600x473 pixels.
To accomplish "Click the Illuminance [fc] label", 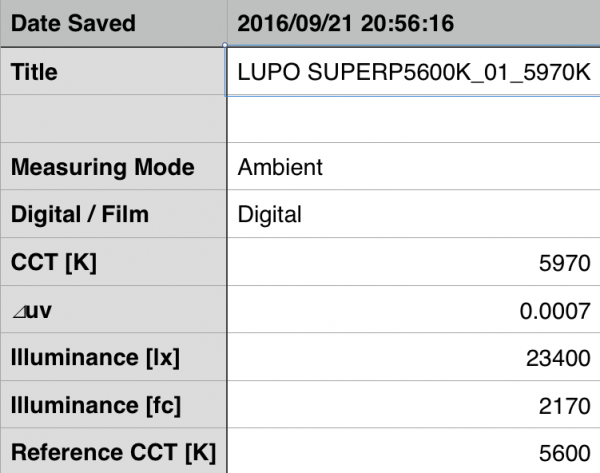I will click(x=90, y=405).
